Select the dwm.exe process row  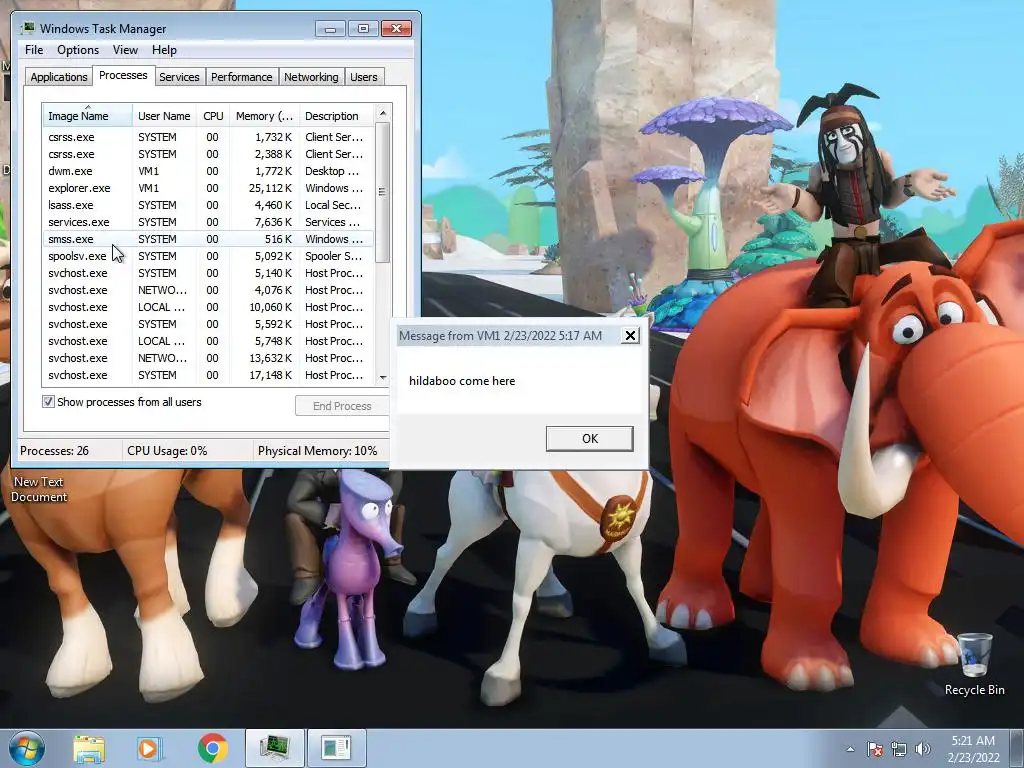point(208,171)
